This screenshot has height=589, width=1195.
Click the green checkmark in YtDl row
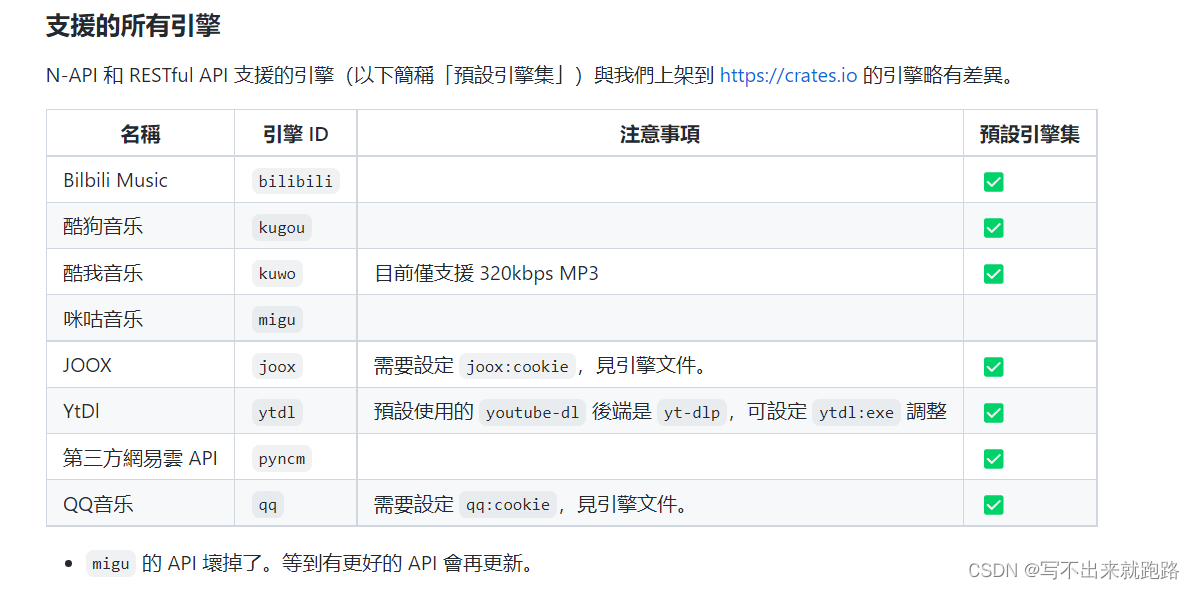(993, 413)
